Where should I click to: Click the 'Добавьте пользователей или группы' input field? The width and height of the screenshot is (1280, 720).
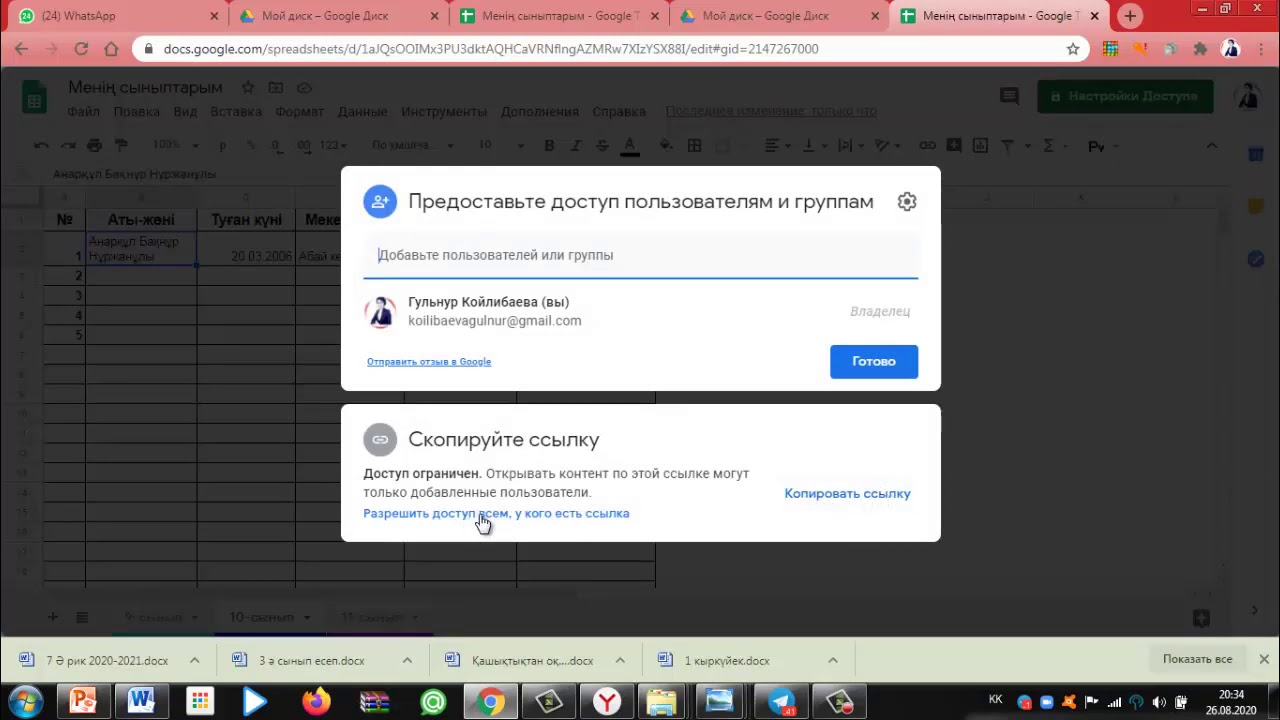[640, 255]
